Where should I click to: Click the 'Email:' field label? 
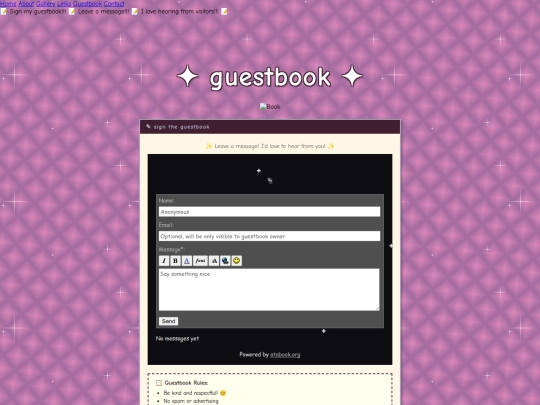coord(166,225)
